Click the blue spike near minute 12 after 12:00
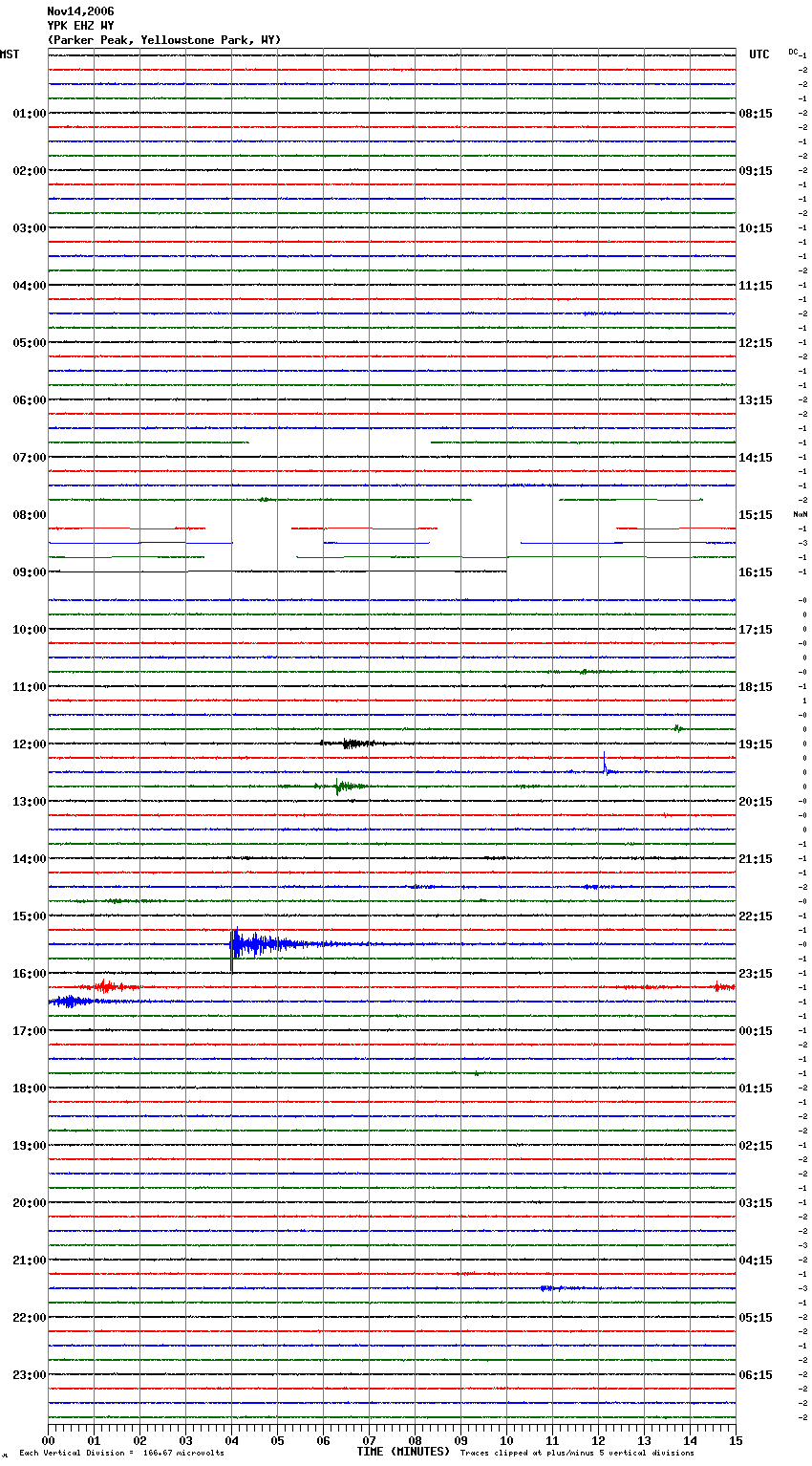This screenshot has height=1466, width=812. [x=605, y=763]
